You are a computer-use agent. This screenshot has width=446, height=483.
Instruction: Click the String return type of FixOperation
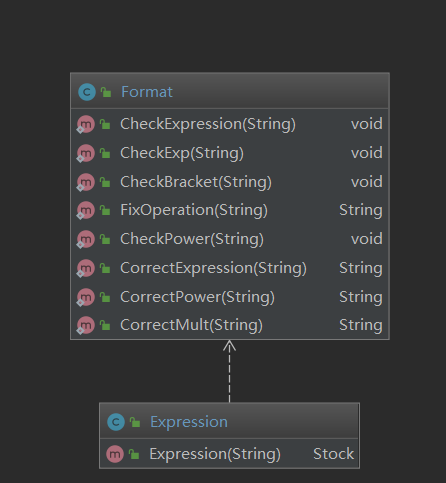361,210
